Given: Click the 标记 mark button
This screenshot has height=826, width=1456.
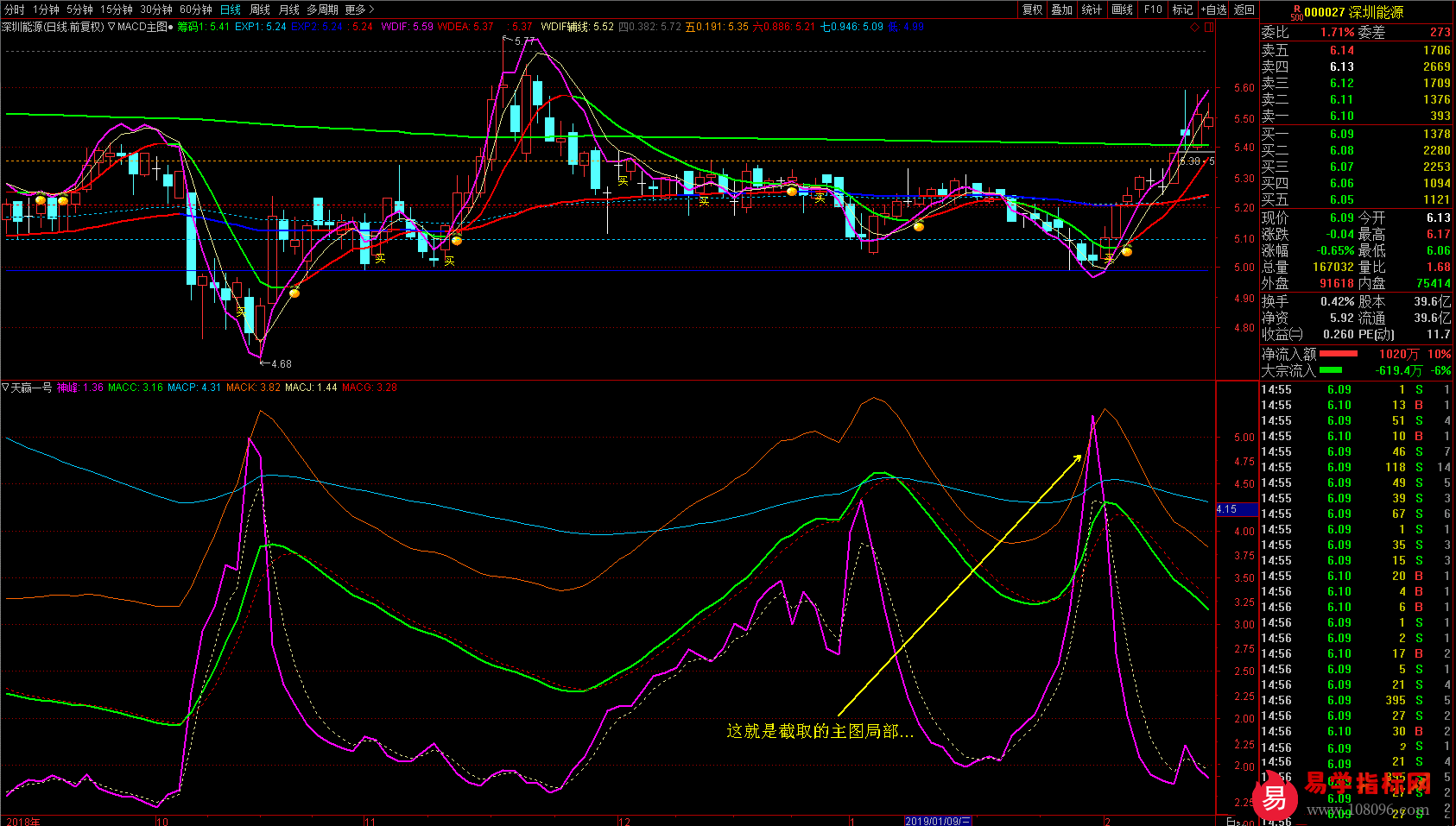Looking at the screenshot, I should click(x=1182, y=9).
